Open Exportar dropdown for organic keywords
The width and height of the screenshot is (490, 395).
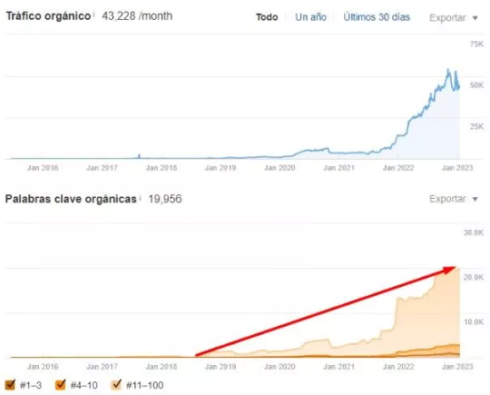pos(453,199)
